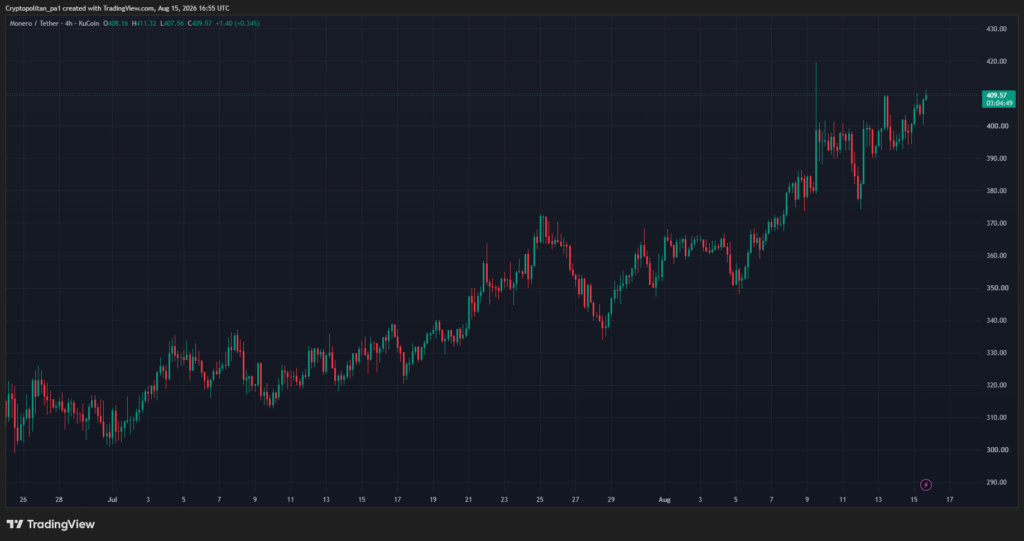Click the high value H411.32

point(144,24)
